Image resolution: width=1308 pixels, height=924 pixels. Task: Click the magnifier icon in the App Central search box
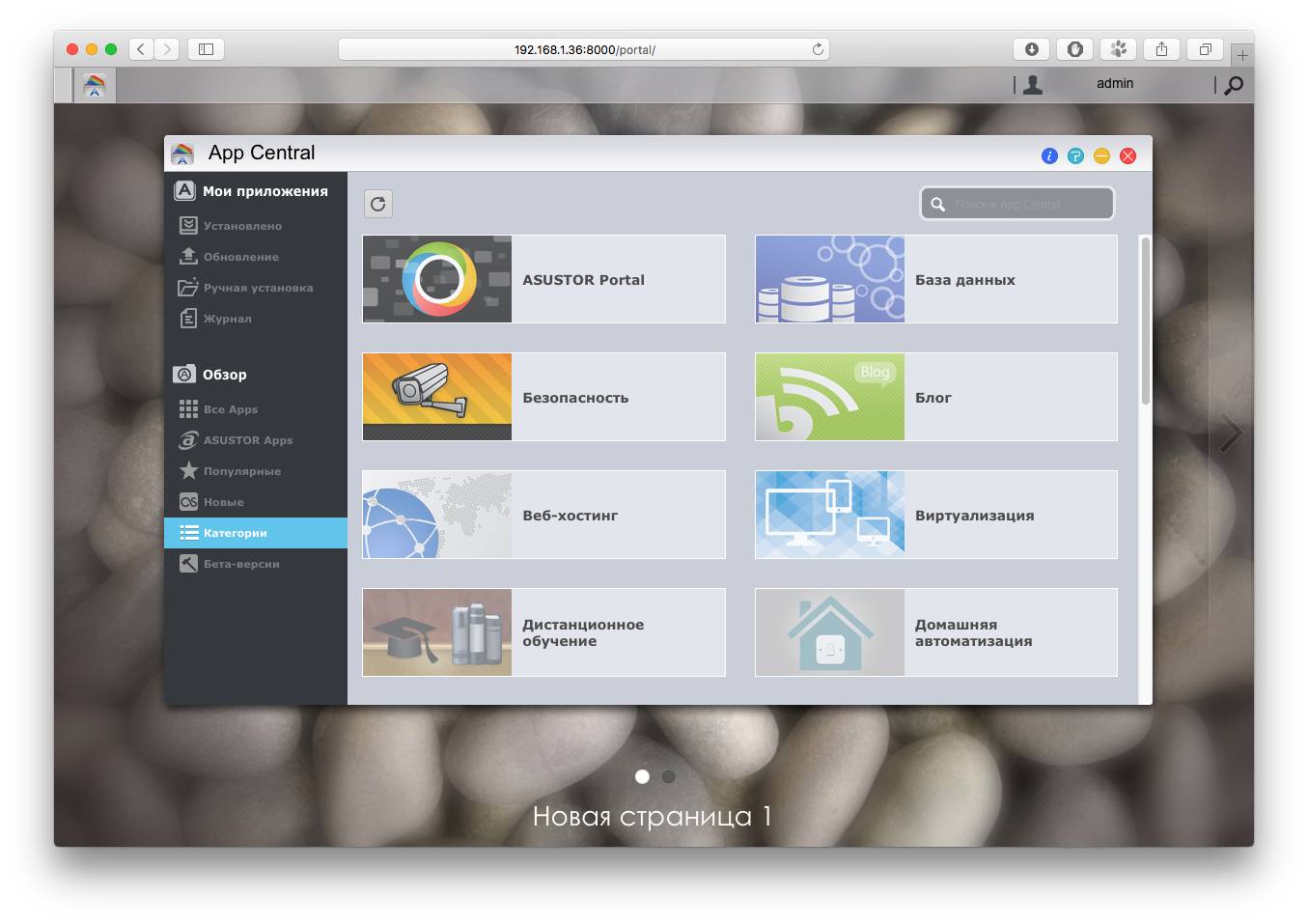pyautogui.click(x=937, y=205)
